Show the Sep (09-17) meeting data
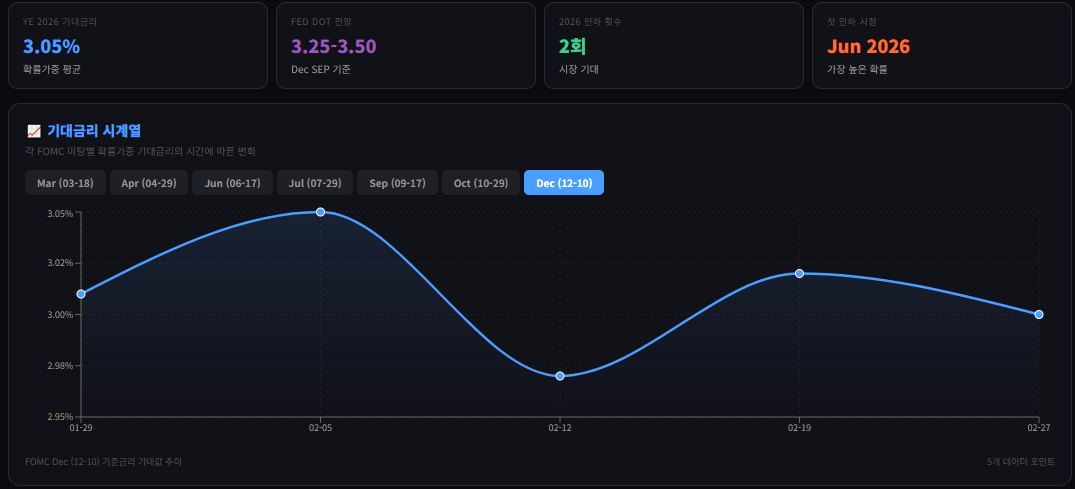This screenshot has height=489, width=1075. [397, 183]
